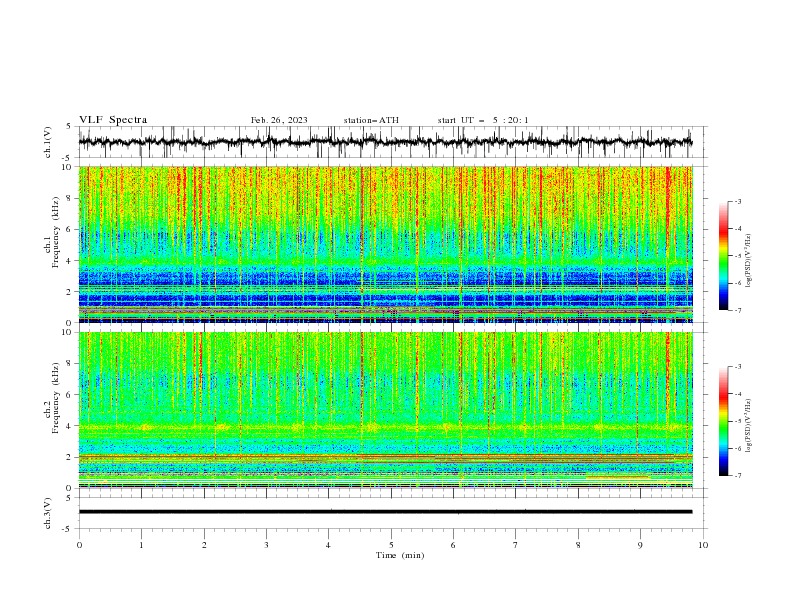Click the ch.1 waveform trace at the top
This screenshot has height=612, width=792.
point(385,142)
